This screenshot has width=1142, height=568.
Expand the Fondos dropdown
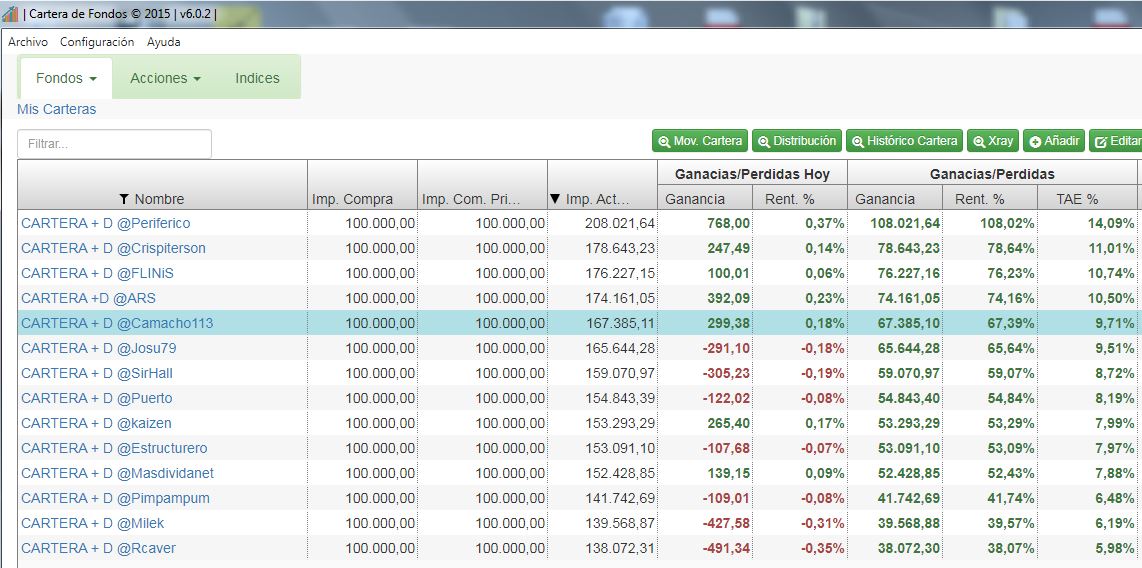66,78
